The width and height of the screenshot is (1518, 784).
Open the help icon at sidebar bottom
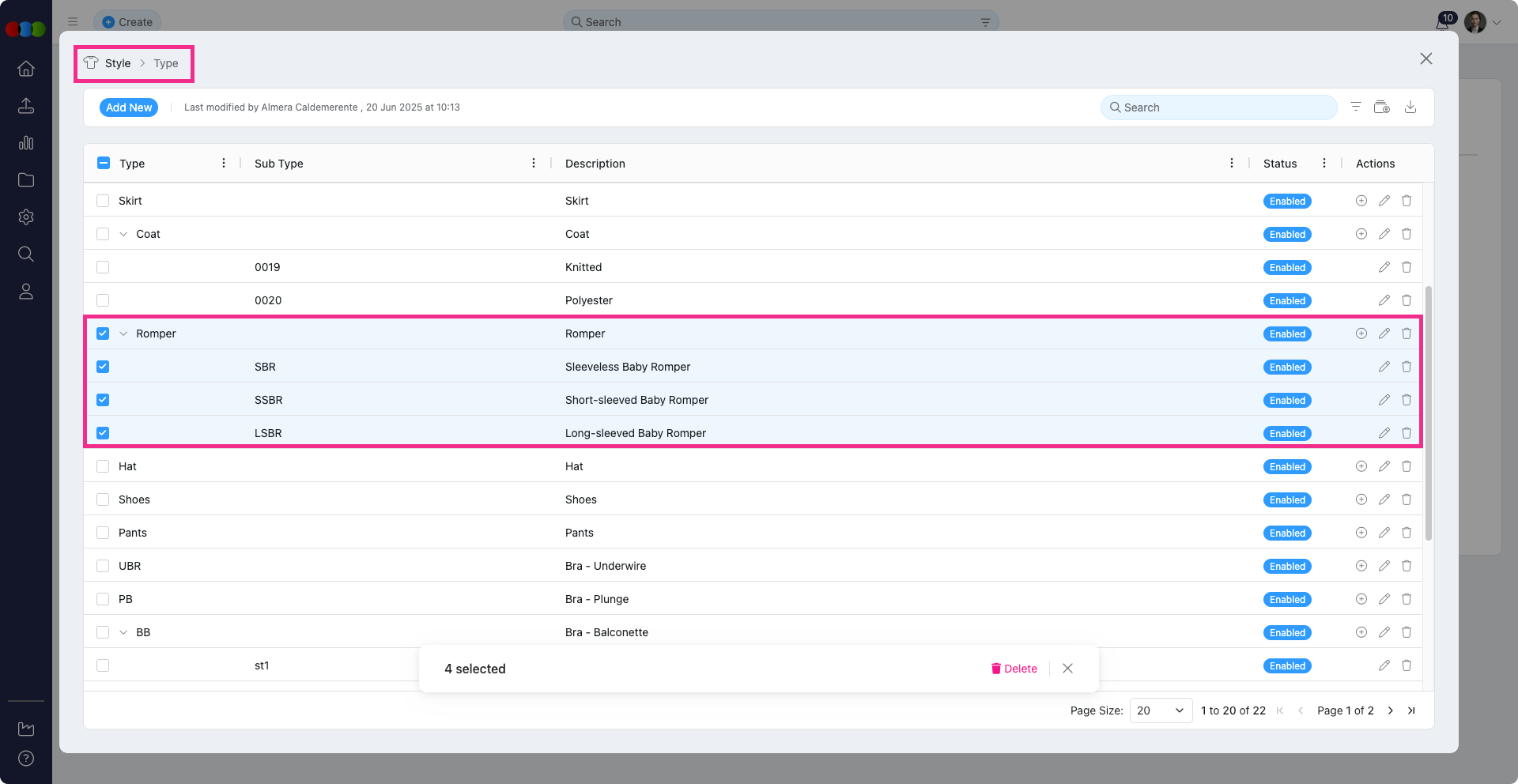pos(26,759)
